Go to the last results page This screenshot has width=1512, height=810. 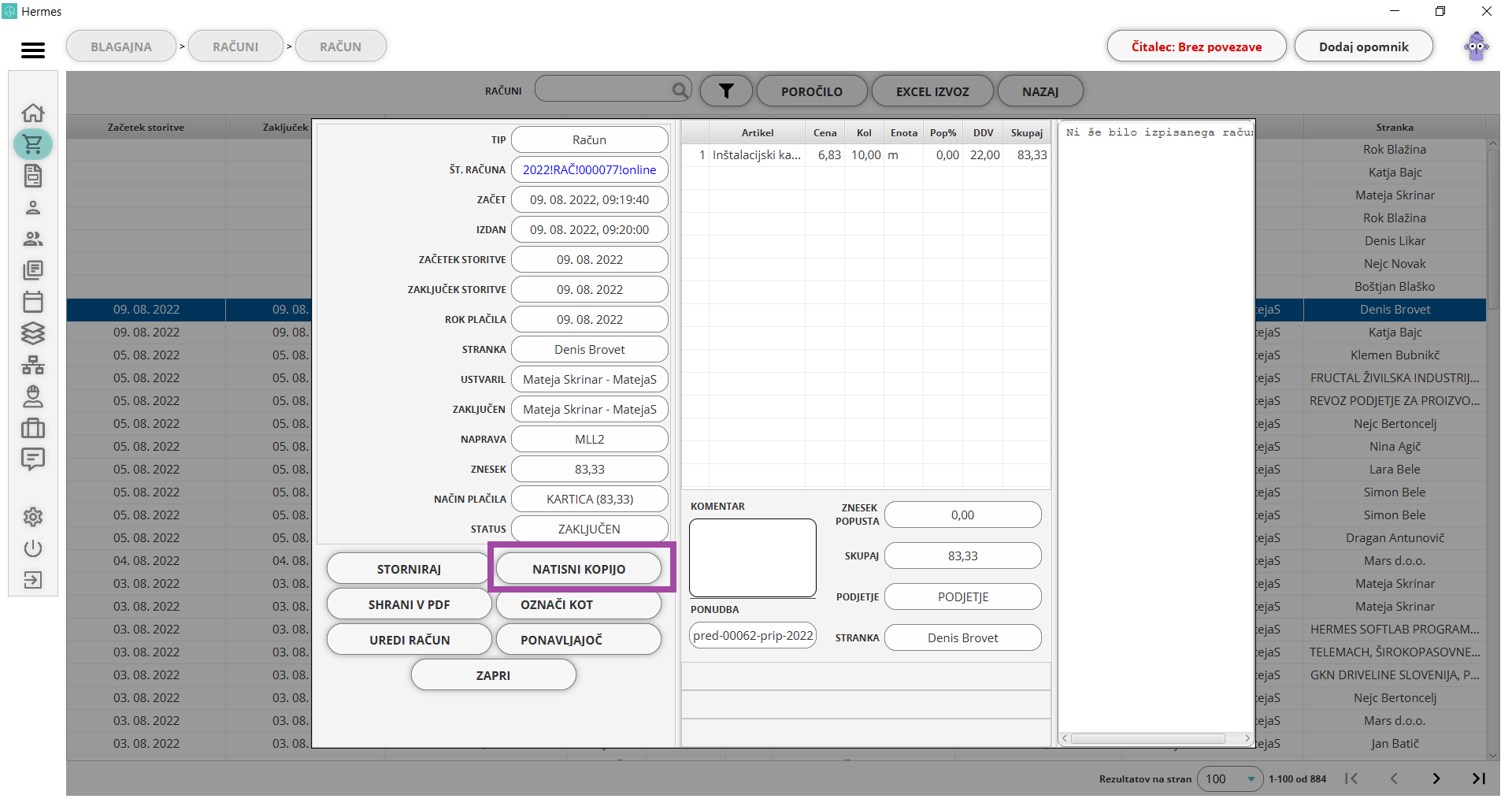(x=1479, y=778)
